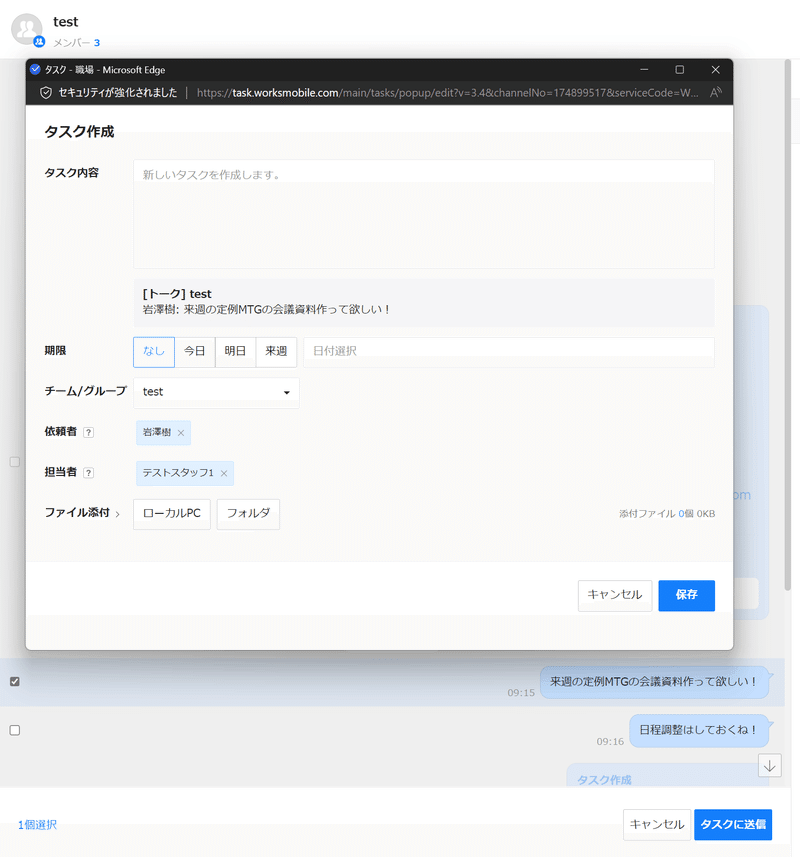The height and width of the screenshot is (857, 800).
Task: Click the blue member badge on the group avatar
Action: click(37, 41)
